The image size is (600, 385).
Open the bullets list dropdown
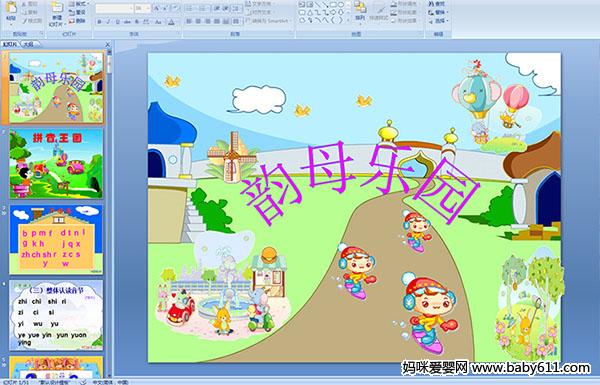(x=191, y=8)
